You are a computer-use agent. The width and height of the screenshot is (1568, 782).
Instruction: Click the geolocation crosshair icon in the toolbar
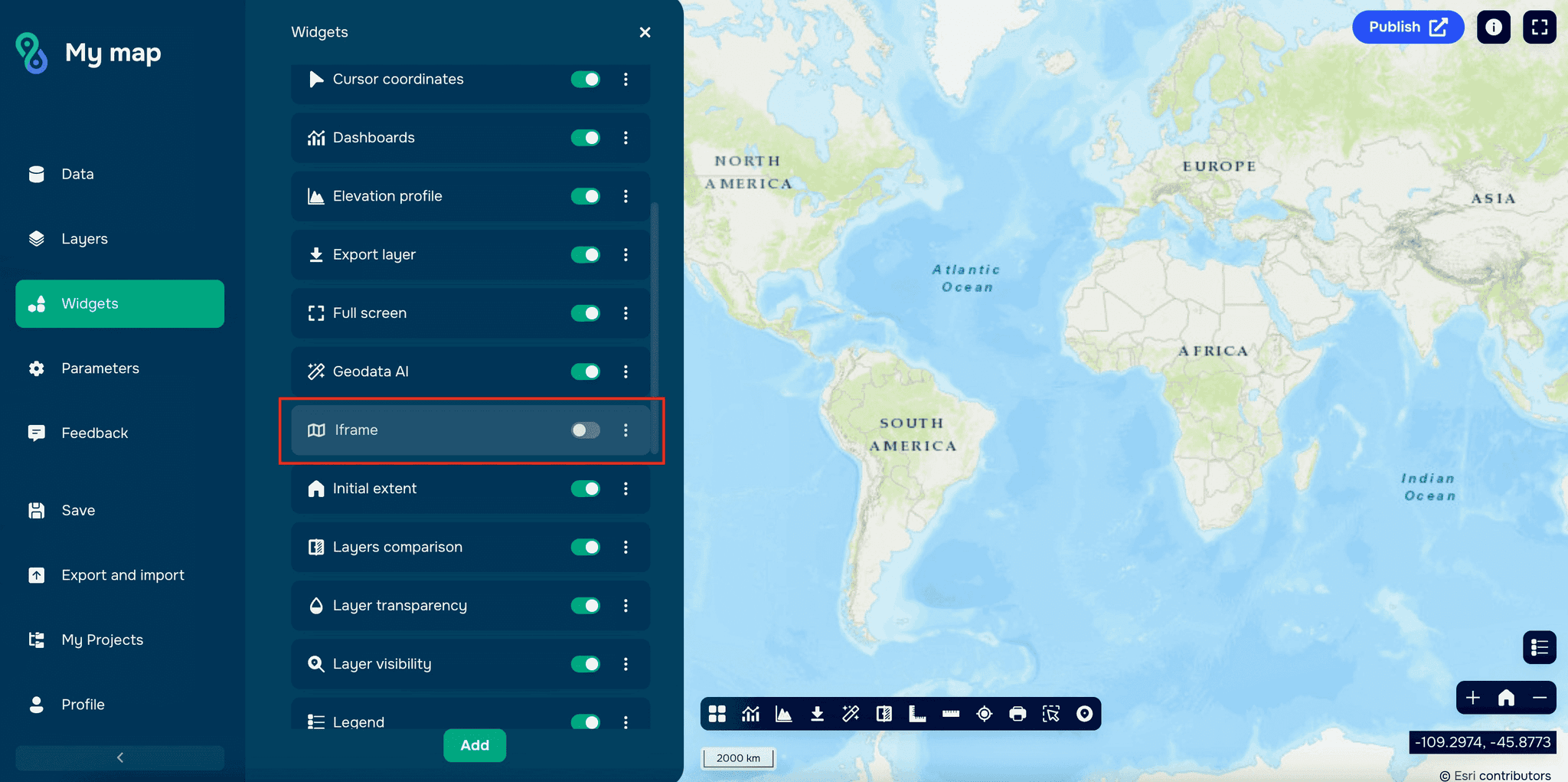pos(984,713)
